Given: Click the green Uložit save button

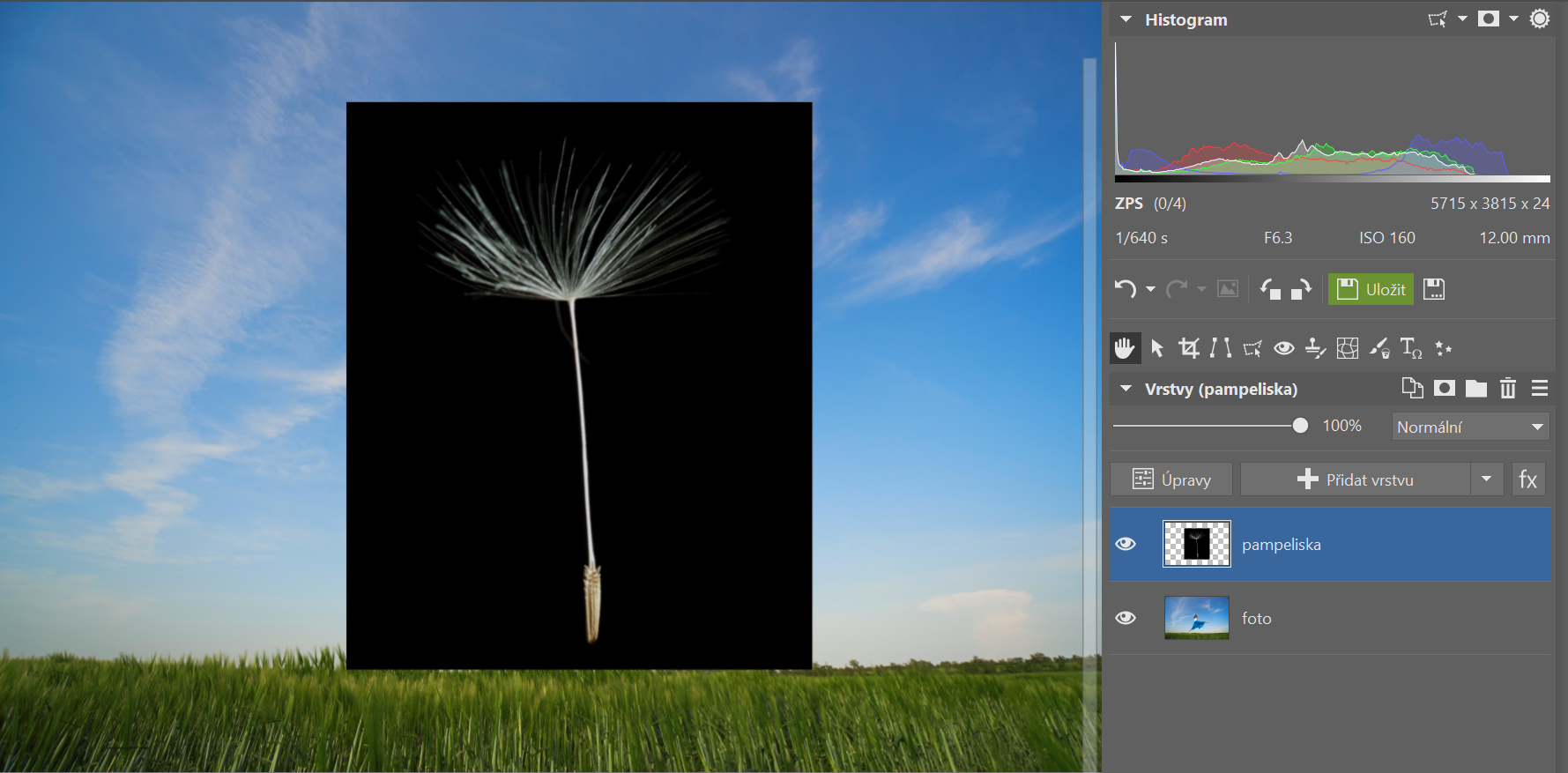Looking at the screenshot, I should (x=1371, y=289).
